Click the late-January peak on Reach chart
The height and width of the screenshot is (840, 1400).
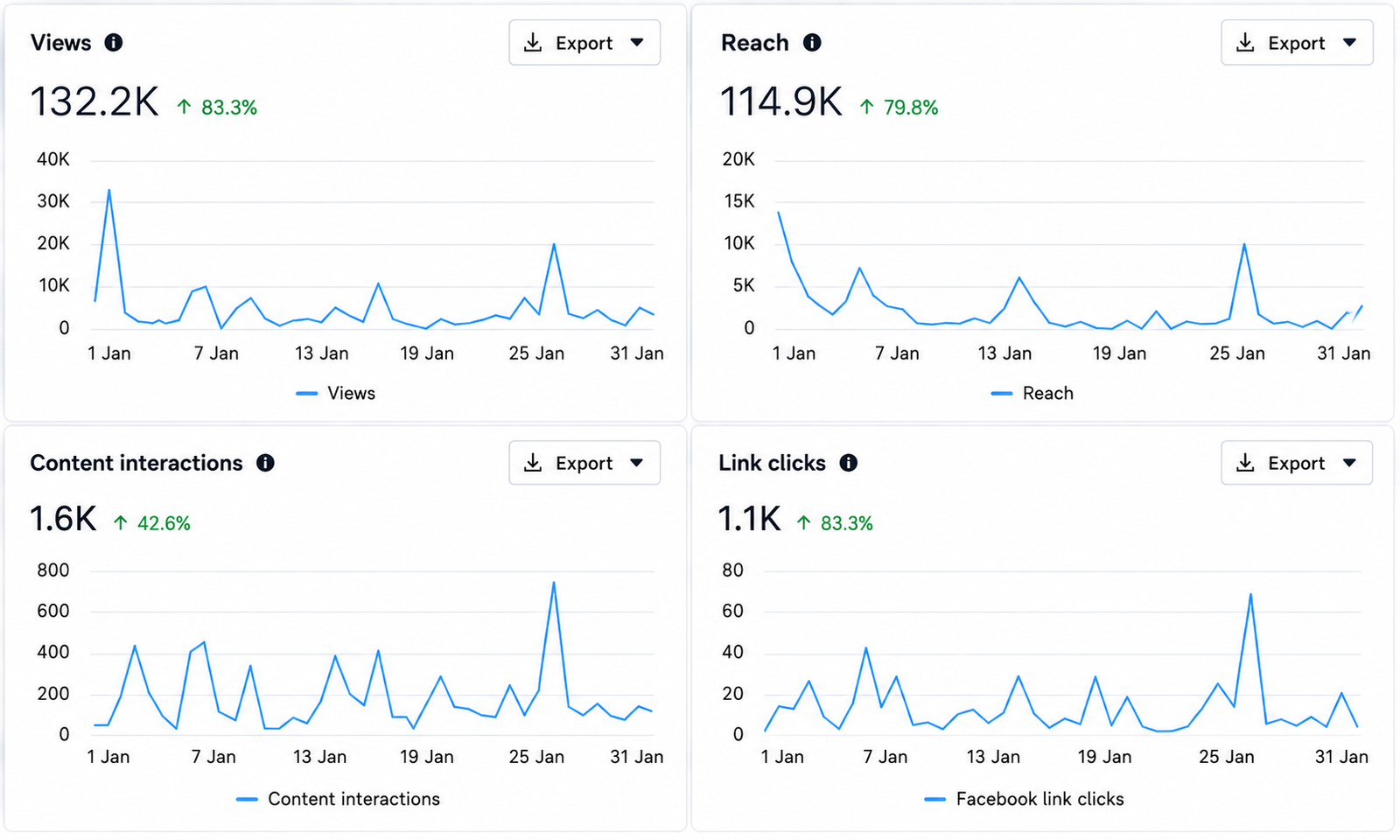[1244, 244]
